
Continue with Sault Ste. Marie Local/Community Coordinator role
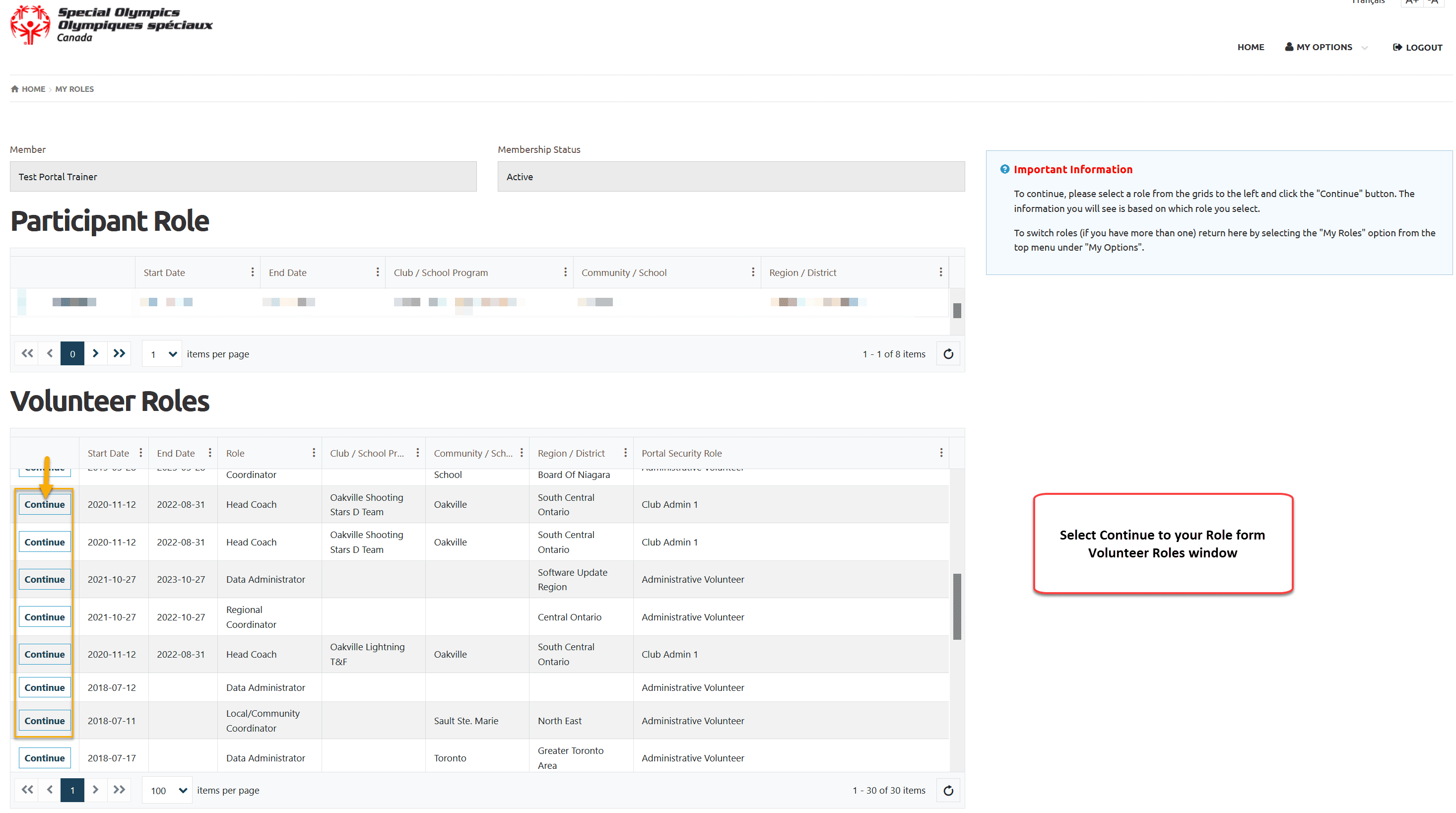(x=45, y=721)
